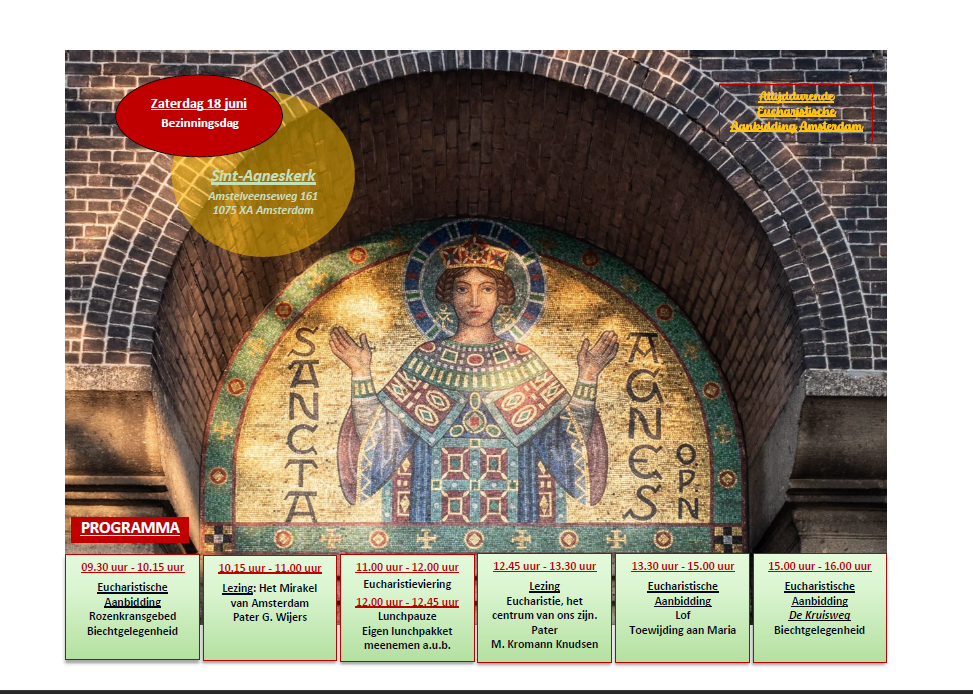Click 'Eucharistische Aanbidding' in the 13.30 box
This screenshot has height=694, width=973.
[x=683, y=593]
